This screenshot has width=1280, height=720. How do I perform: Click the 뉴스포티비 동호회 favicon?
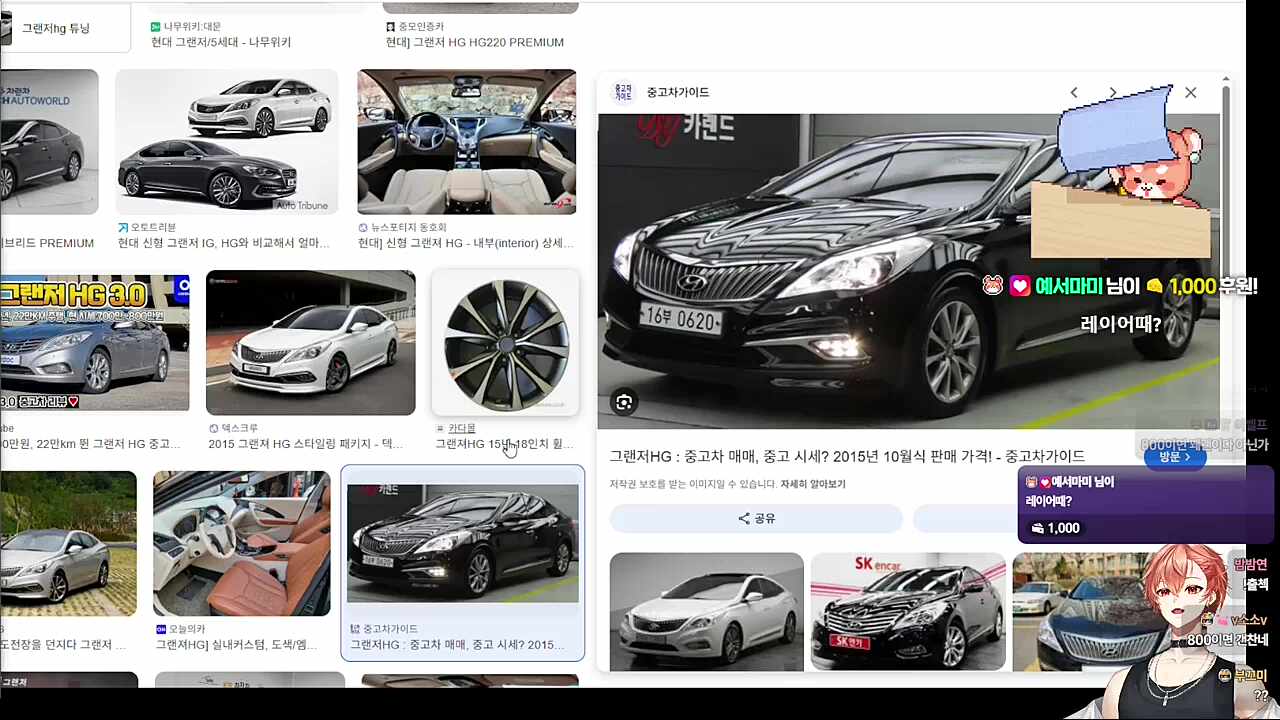(x=361, y=227)
